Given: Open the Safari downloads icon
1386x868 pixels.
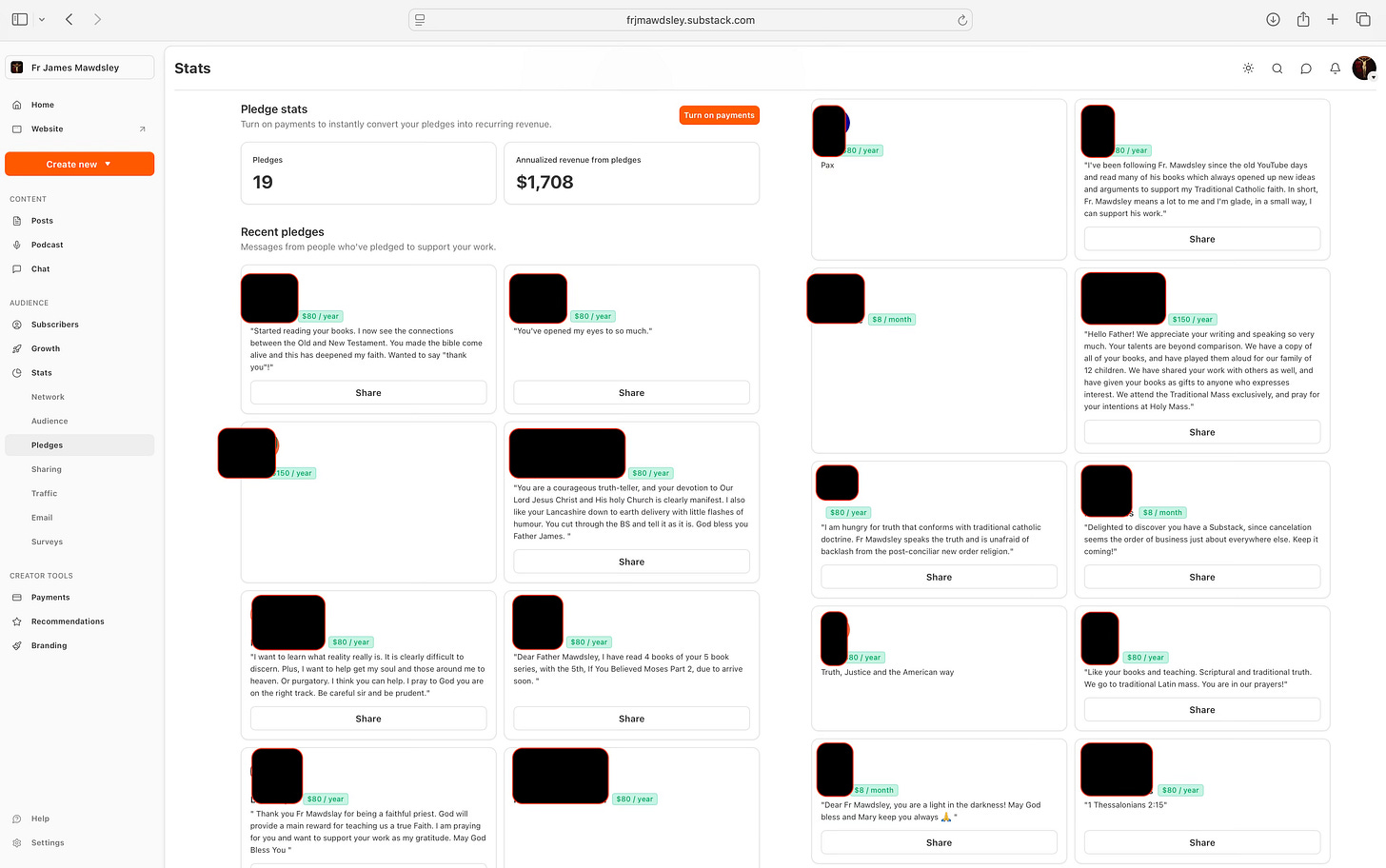Looking at the screenshot, I should 1273,19.
